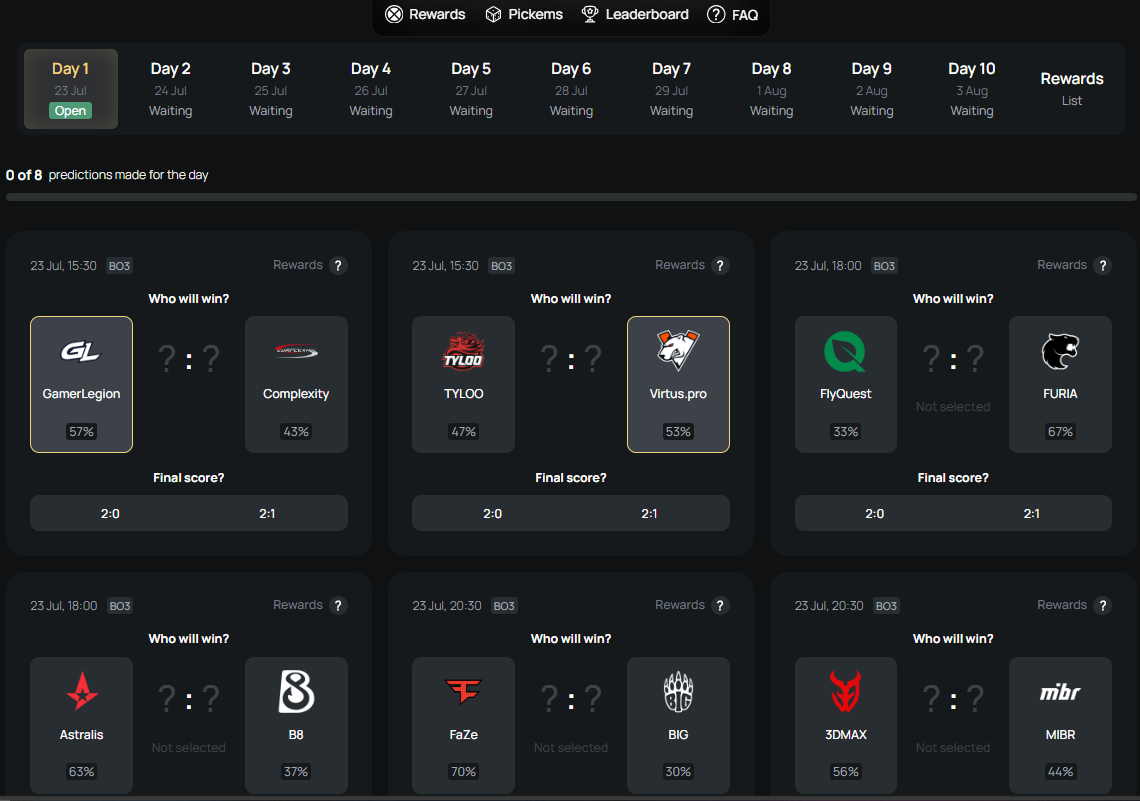This screenshot has height=801, width=1140.
Task: Choose 2:0 score for FlyQuest vs FURIA
Action: click(875, 513)
